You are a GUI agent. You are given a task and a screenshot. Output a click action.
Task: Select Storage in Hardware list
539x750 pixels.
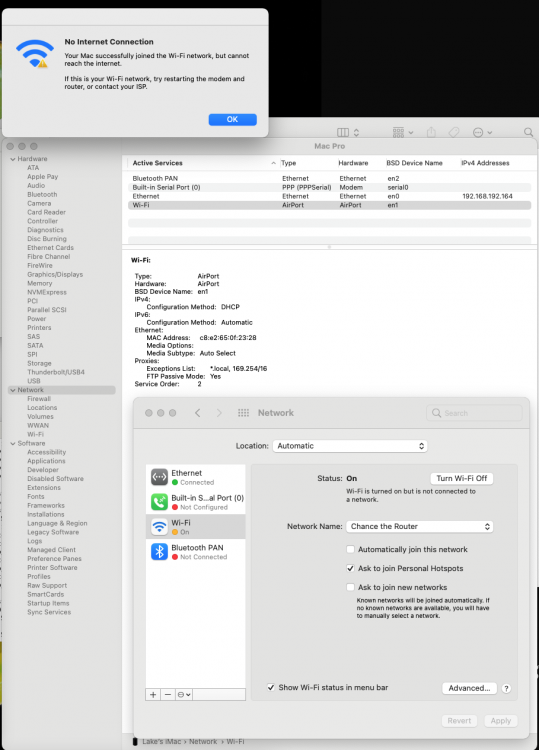(39, 363)
